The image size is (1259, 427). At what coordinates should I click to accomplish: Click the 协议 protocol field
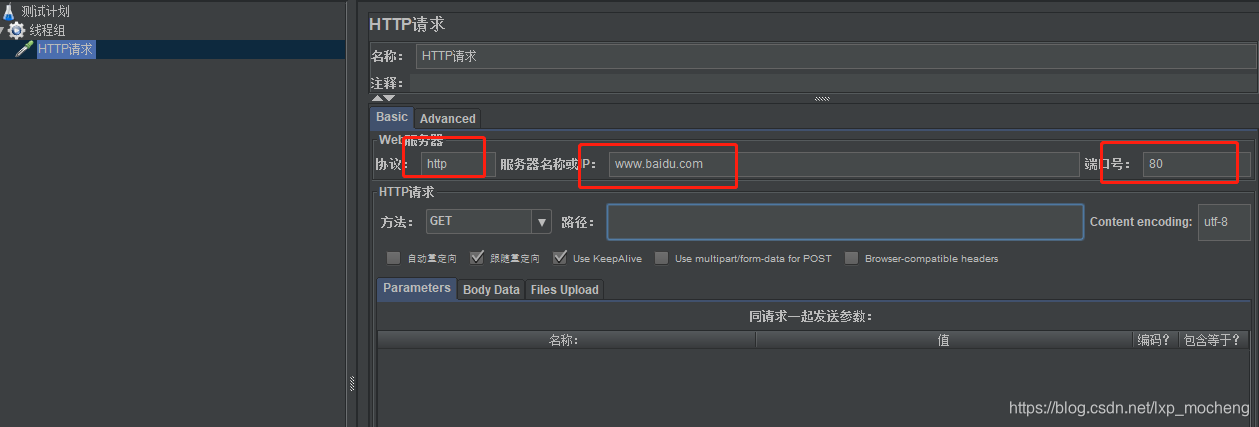[458, 164]
